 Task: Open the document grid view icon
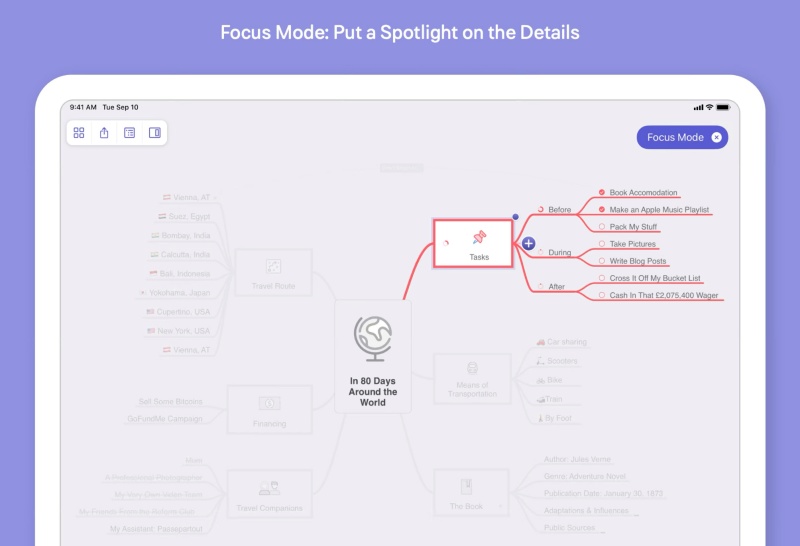(x=79, y=133)
